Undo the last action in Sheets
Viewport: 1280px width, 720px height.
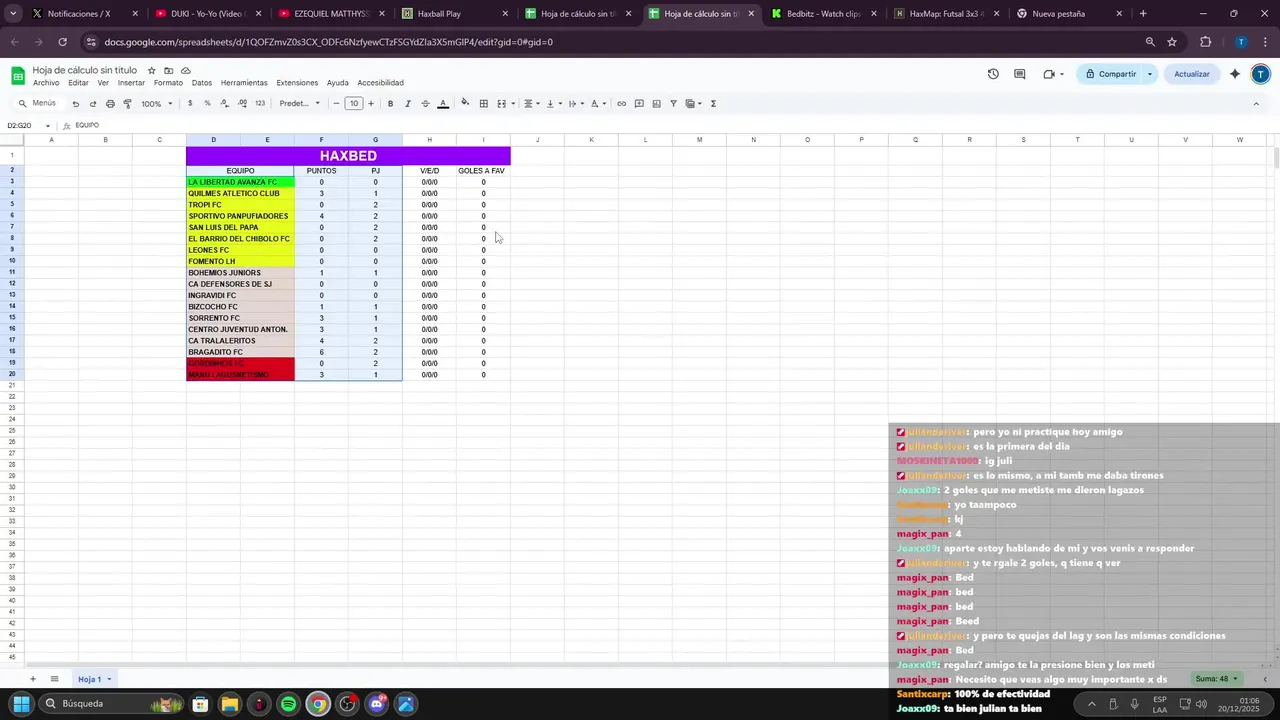tap(75, 104)
